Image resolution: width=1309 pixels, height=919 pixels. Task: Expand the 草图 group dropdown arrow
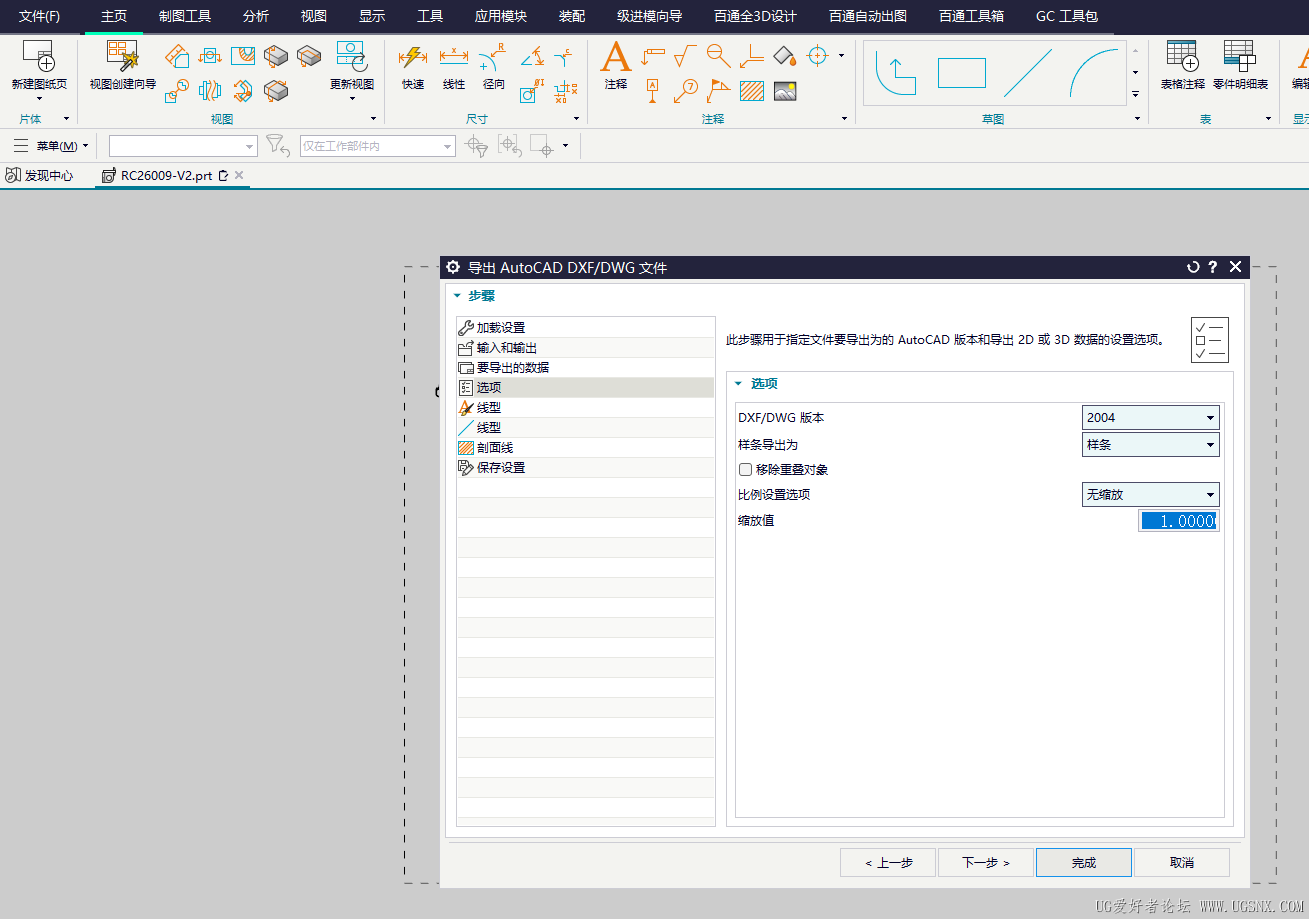1138,119
